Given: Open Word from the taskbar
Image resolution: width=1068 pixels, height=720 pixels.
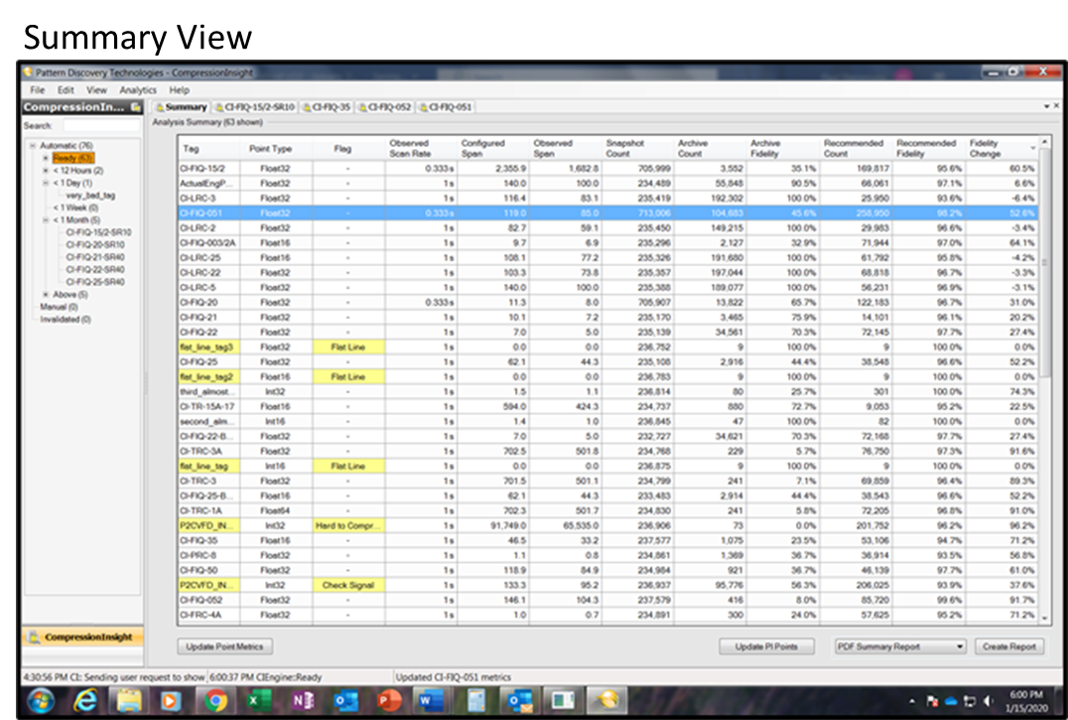Looking at the screenshot, I should tap(430, 702).
